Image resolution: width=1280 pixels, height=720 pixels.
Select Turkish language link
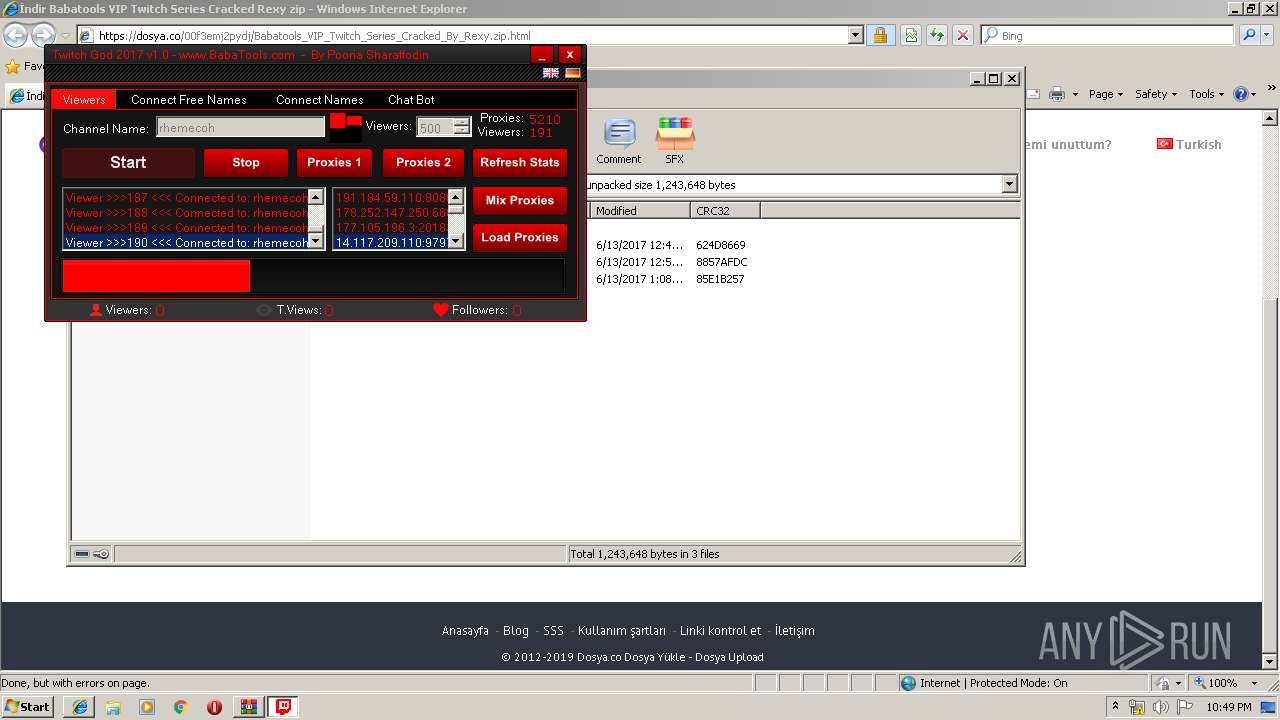(1189, 144)
